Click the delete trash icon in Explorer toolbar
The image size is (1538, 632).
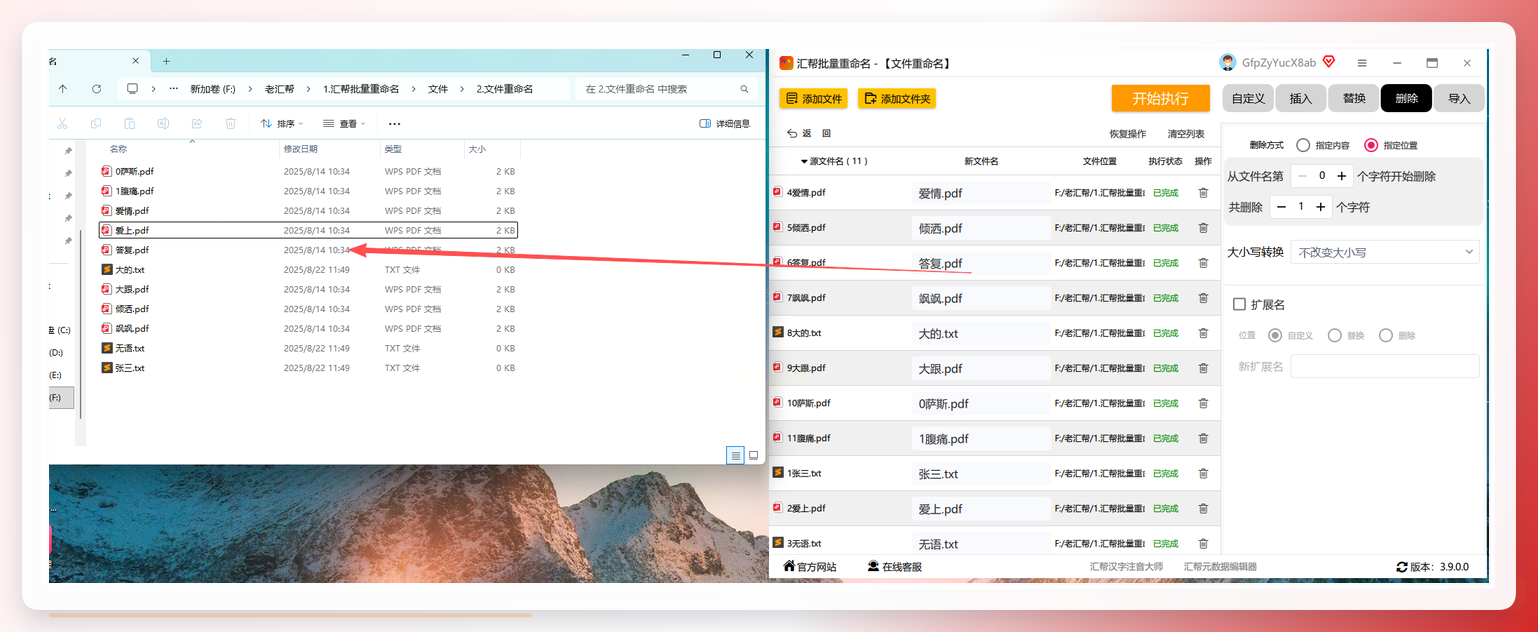tap(230, 124)
